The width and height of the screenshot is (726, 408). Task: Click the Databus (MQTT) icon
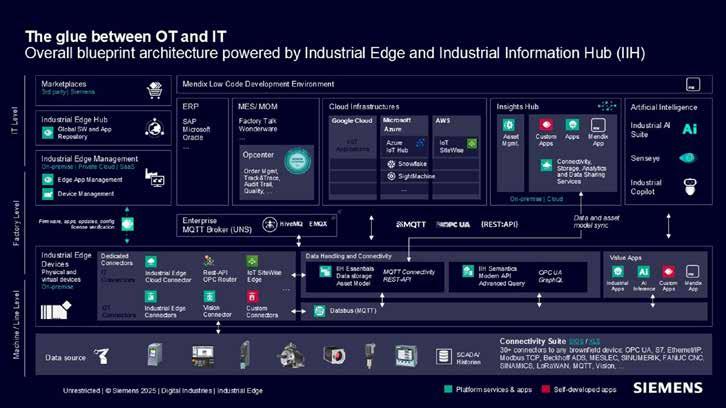point(319,311)
